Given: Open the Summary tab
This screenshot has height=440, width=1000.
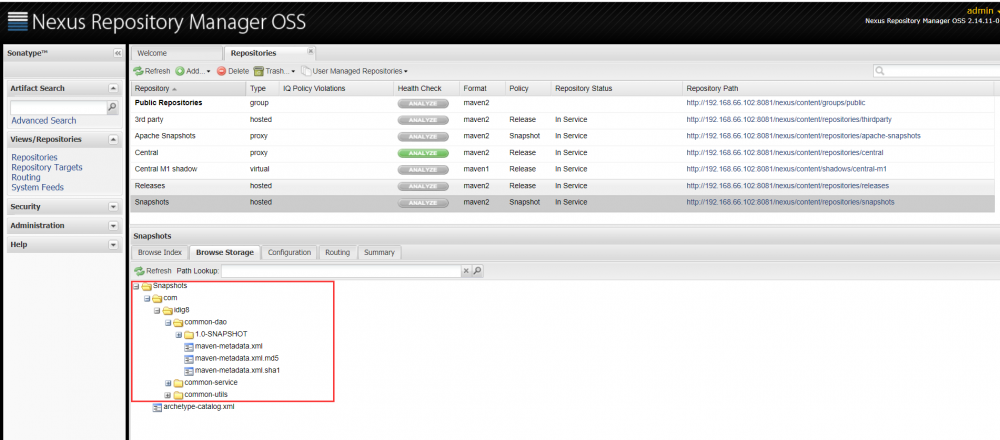Looking at the screenshot, I should (379, 253).
